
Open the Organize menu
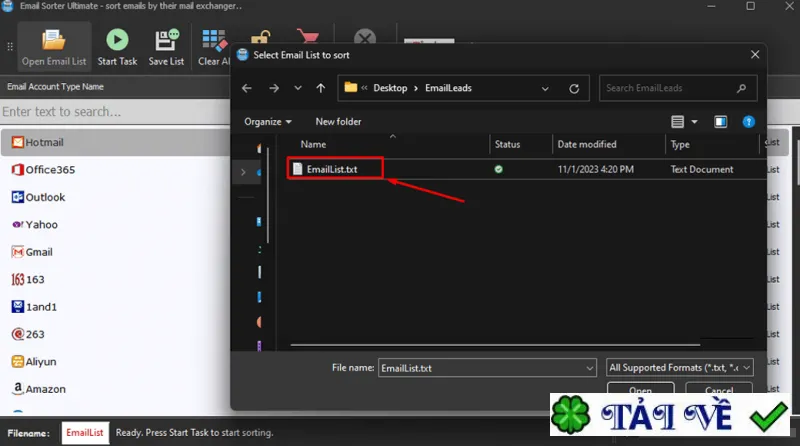[268, 121]
